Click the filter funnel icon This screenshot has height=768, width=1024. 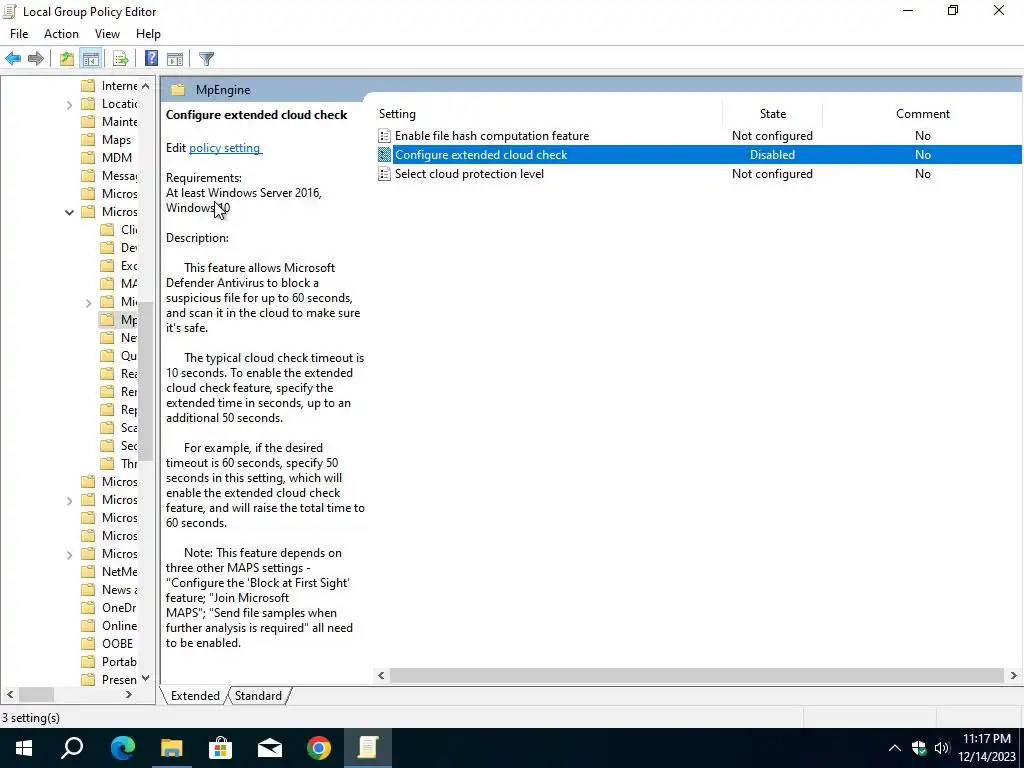pos(206,59)
